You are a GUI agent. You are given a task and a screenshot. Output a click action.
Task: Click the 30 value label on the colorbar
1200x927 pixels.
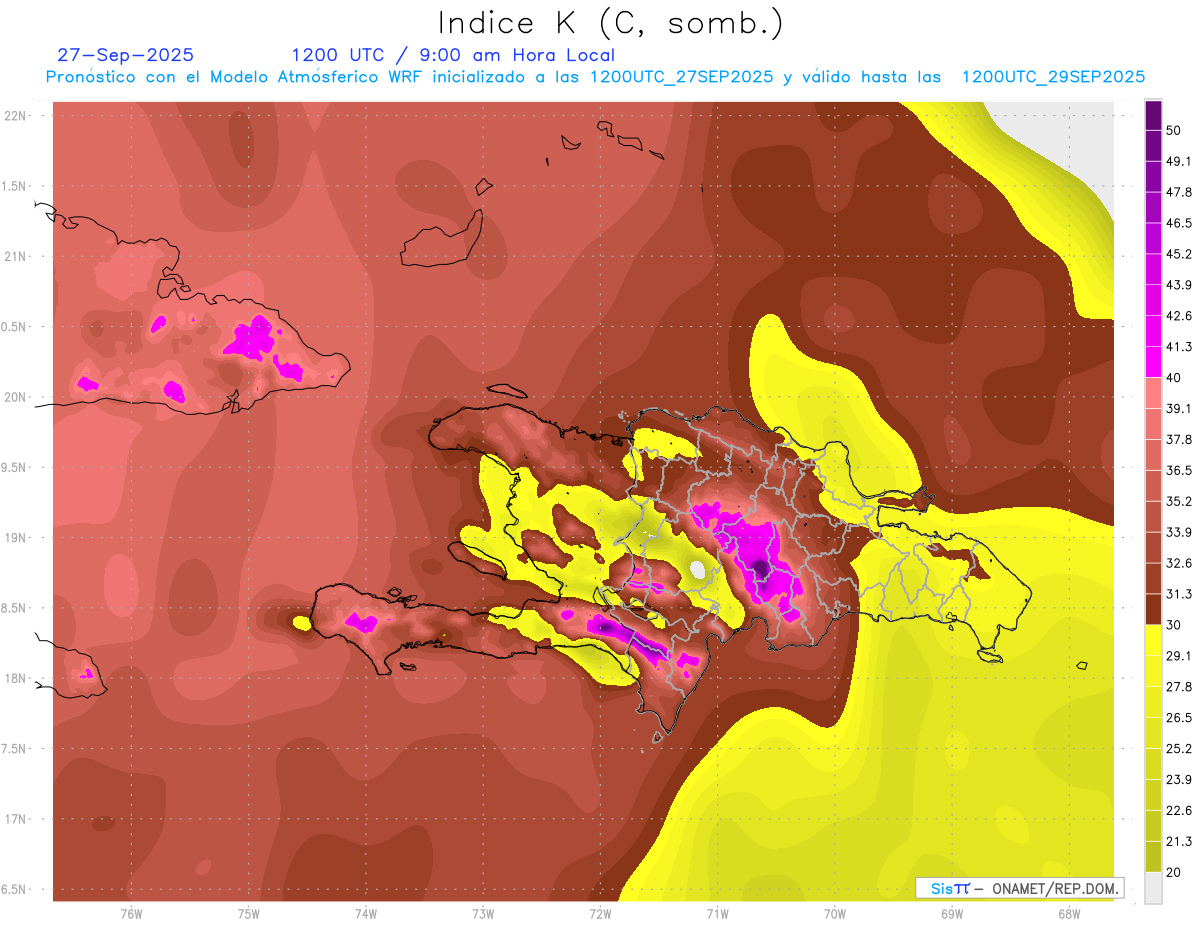(1174, 624)
